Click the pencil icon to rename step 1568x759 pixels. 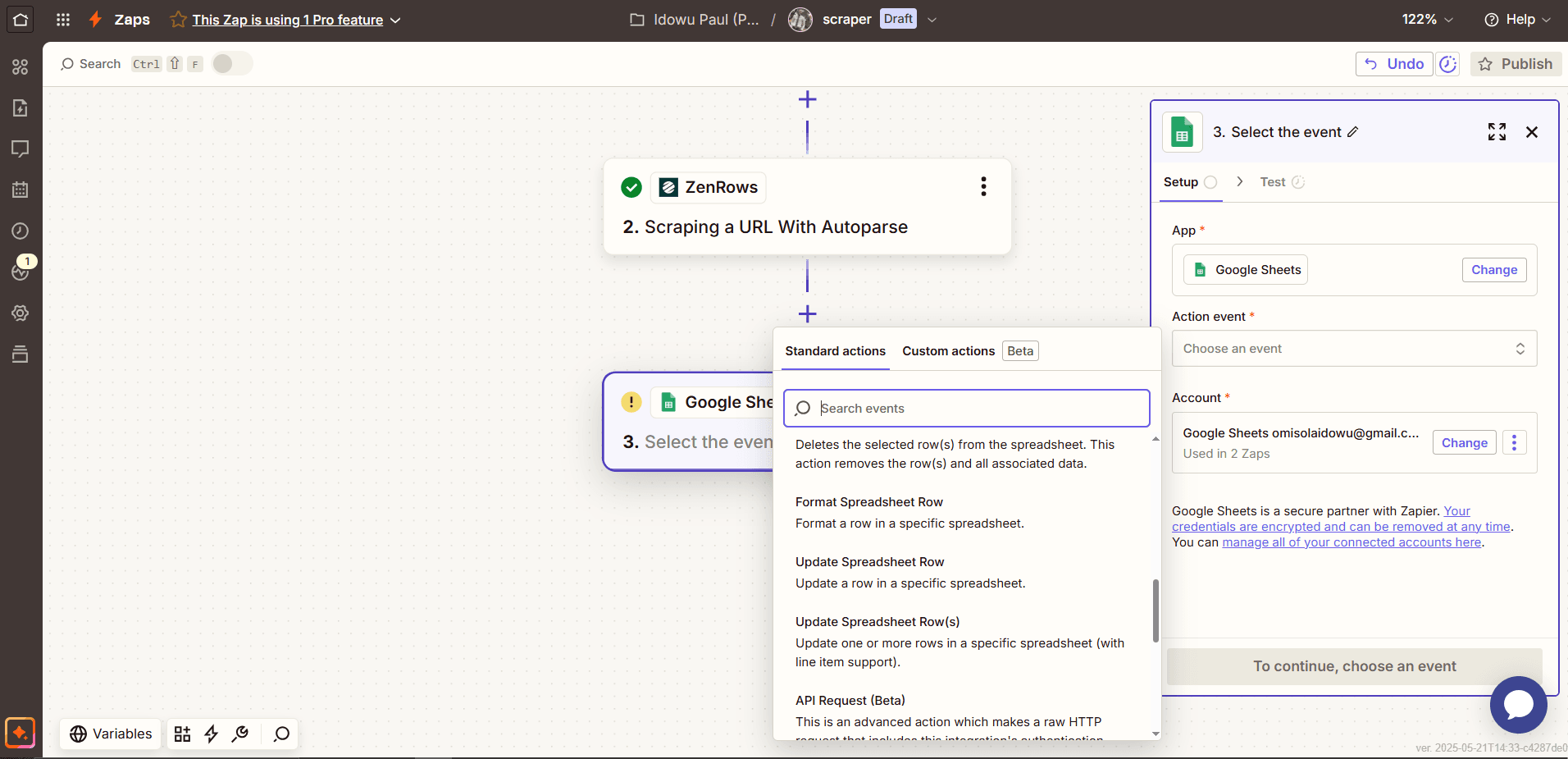(1353, 132)
